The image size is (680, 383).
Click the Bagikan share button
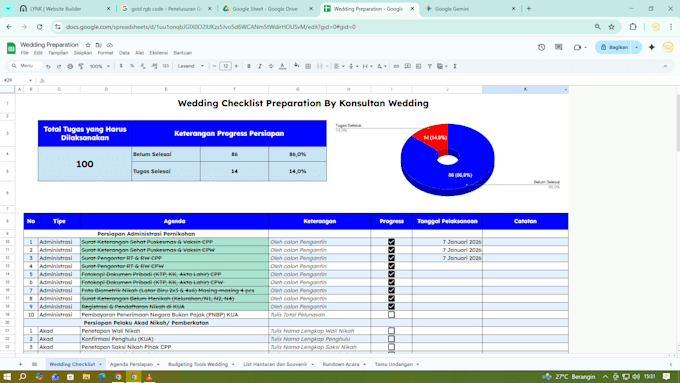click(614, 47)
